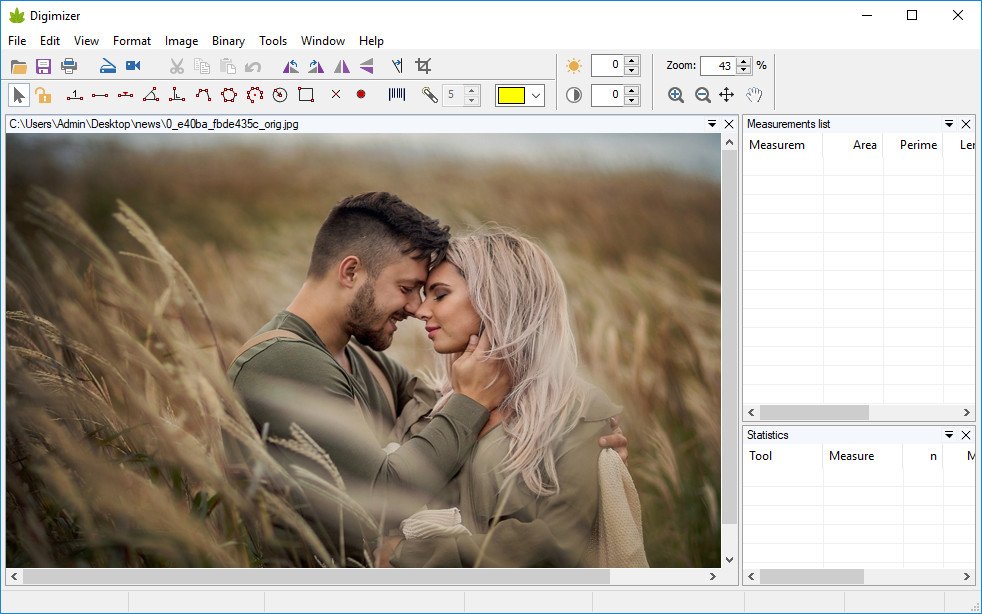The height and width of the screenshot is (614, 982).
Task: Click the Flip horizontal icon
Action: 341,66
